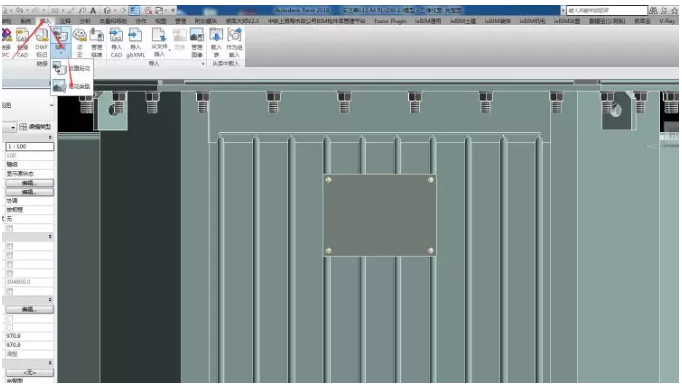This screenshot has height=385, width=682.
Task: Click the Text 'A' icon in quick access toolbar
Action: click(93, 10)
